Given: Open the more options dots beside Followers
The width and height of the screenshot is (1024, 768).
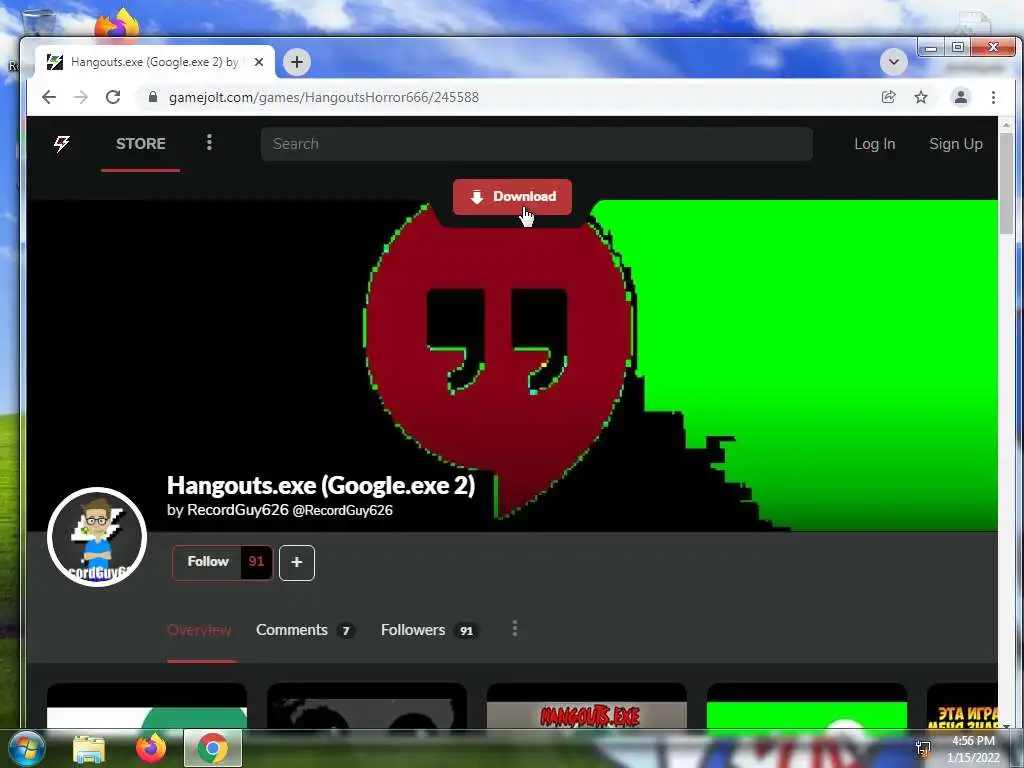Looking at the screenshot, I should (x=515, y=629).
